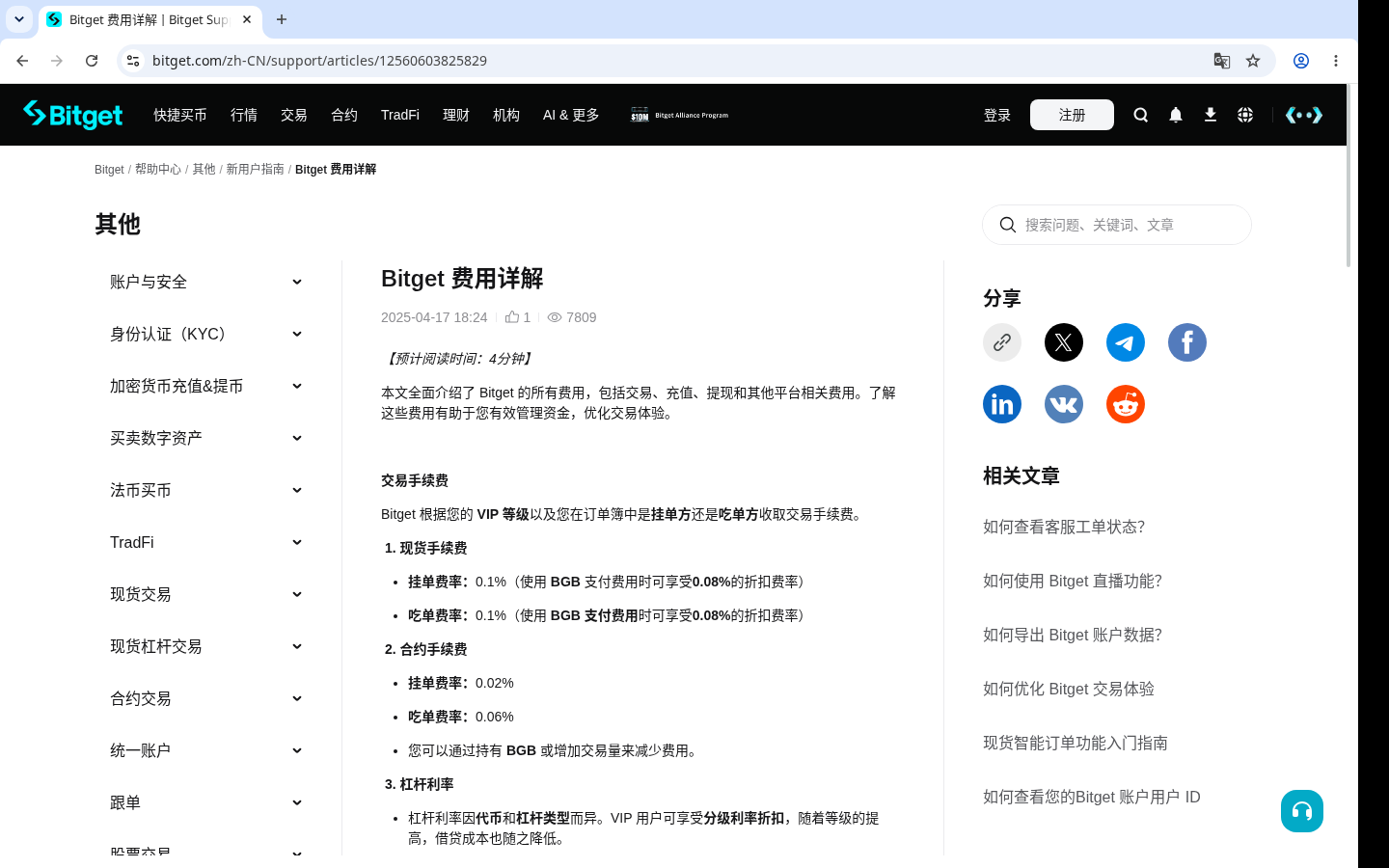Viewport: 1389px width, 868px height.
Task: Expand the TradFi sidebar category
Action: 206,542
